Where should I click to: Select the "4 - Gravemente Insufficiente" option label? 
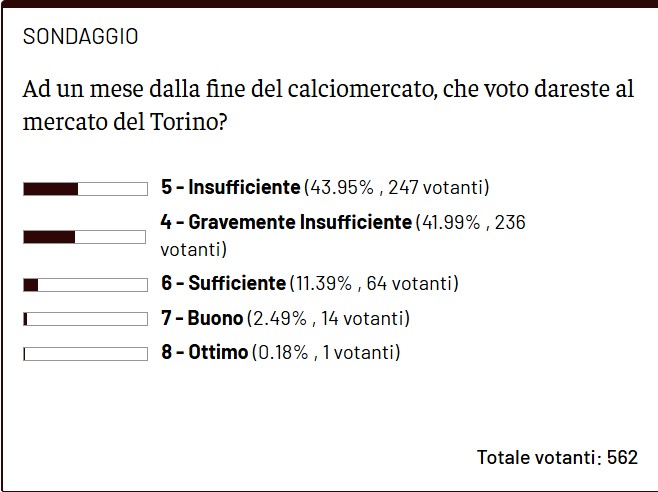(x=286, y=222)
